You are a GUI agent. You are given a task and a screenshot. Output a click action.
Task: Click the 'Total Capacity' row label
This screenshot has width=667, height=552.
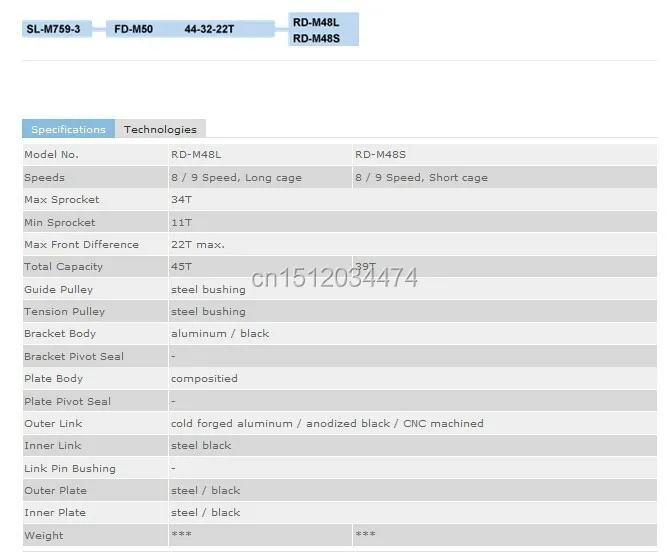coord(64,267)
